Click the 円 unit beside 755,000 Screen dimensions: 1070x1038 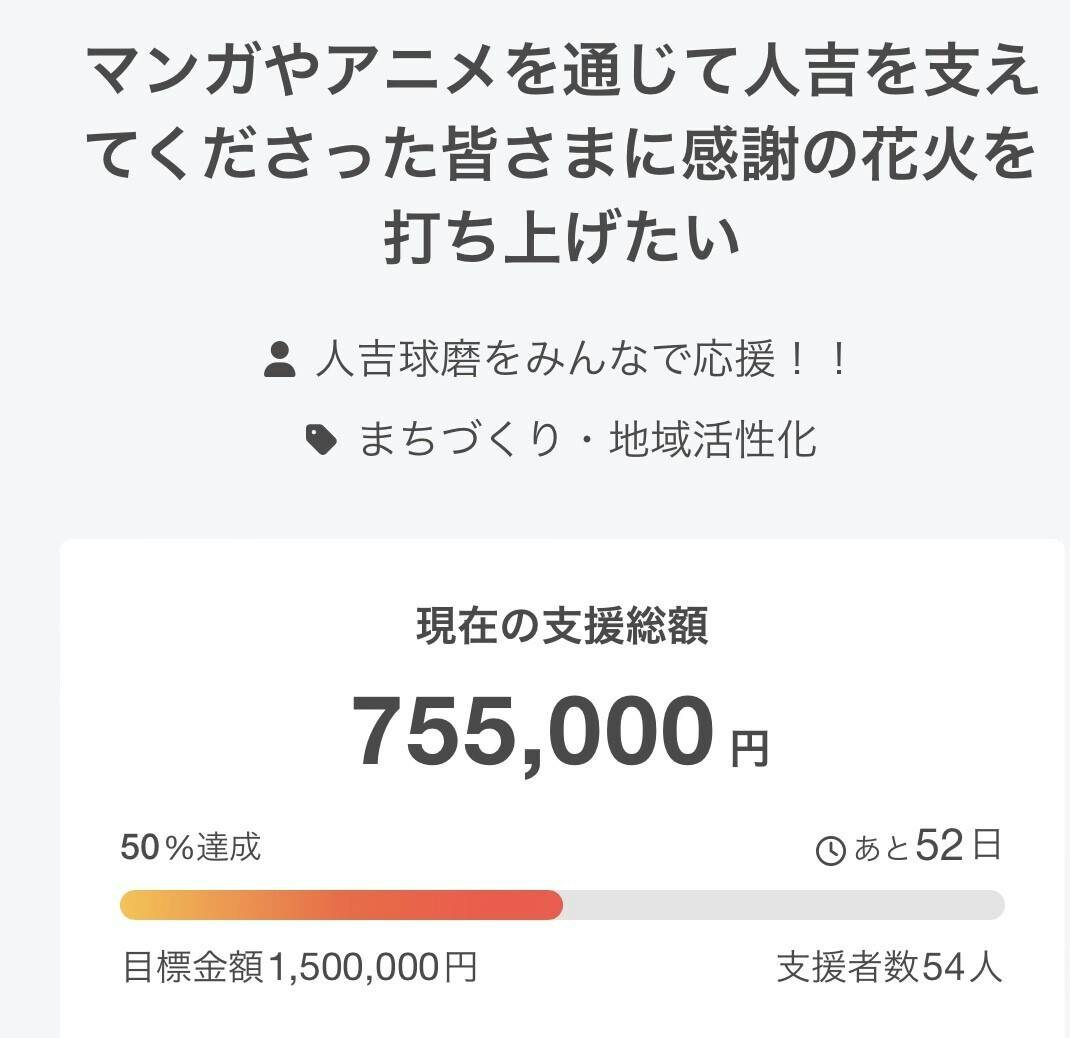pos(750,748)
